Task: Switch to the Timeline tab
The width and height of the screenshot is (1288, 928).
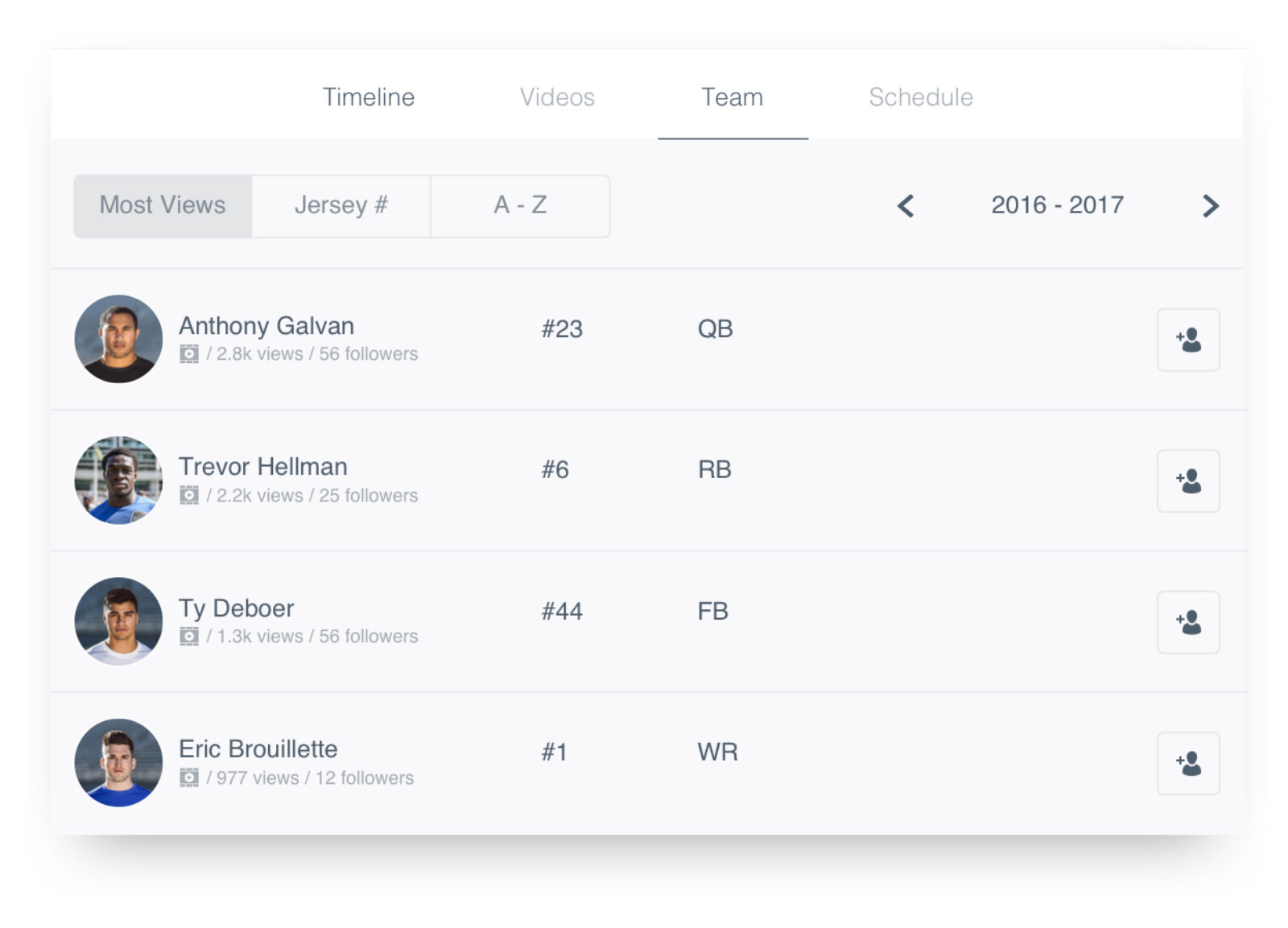Action: (x=369, y=97)
